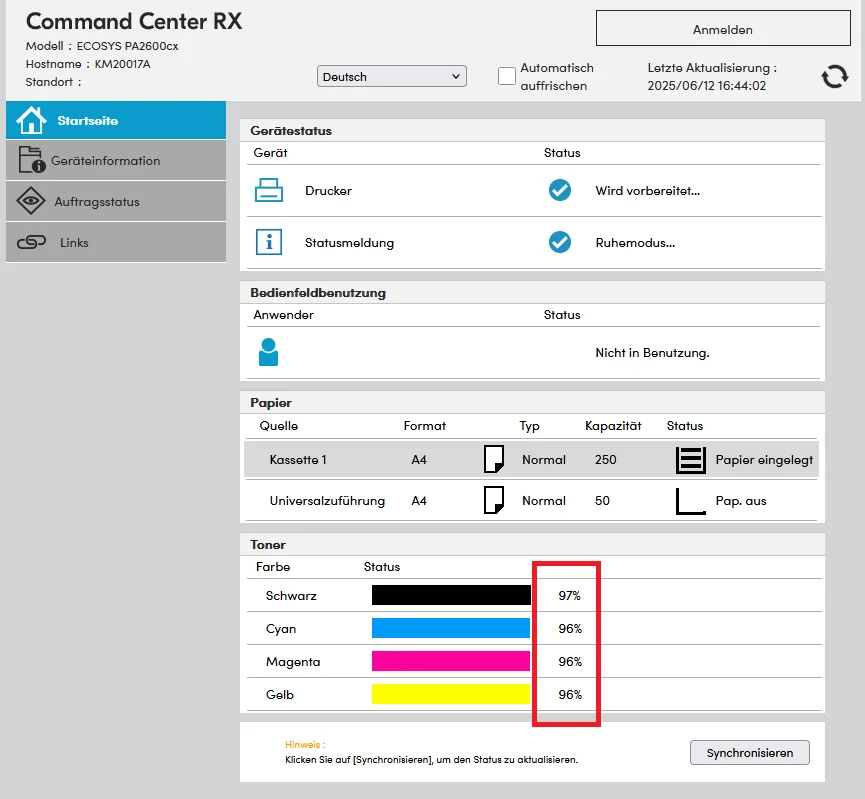Click the Drucker printer icon
This screenshot has width=865, height=799.
[x=269, y=190]
